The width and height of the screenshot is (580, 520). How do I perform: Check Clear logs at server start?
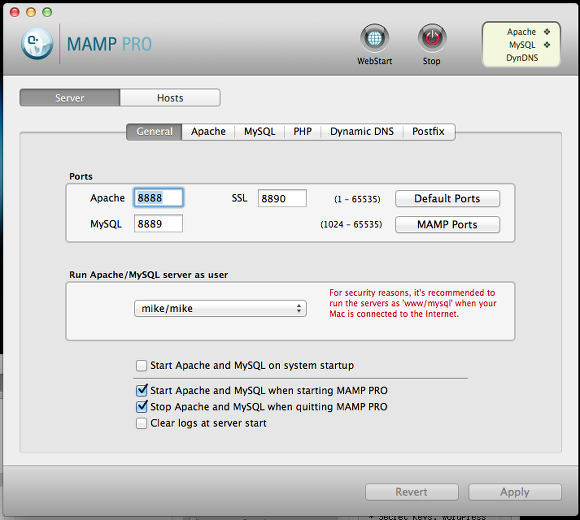click(141, 423)
